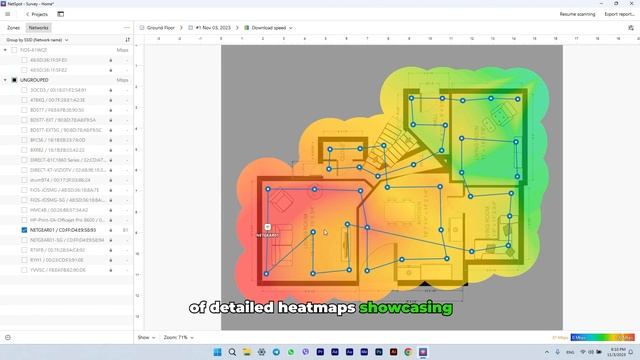Click the Download speed heatmap icon

(247, 28)
